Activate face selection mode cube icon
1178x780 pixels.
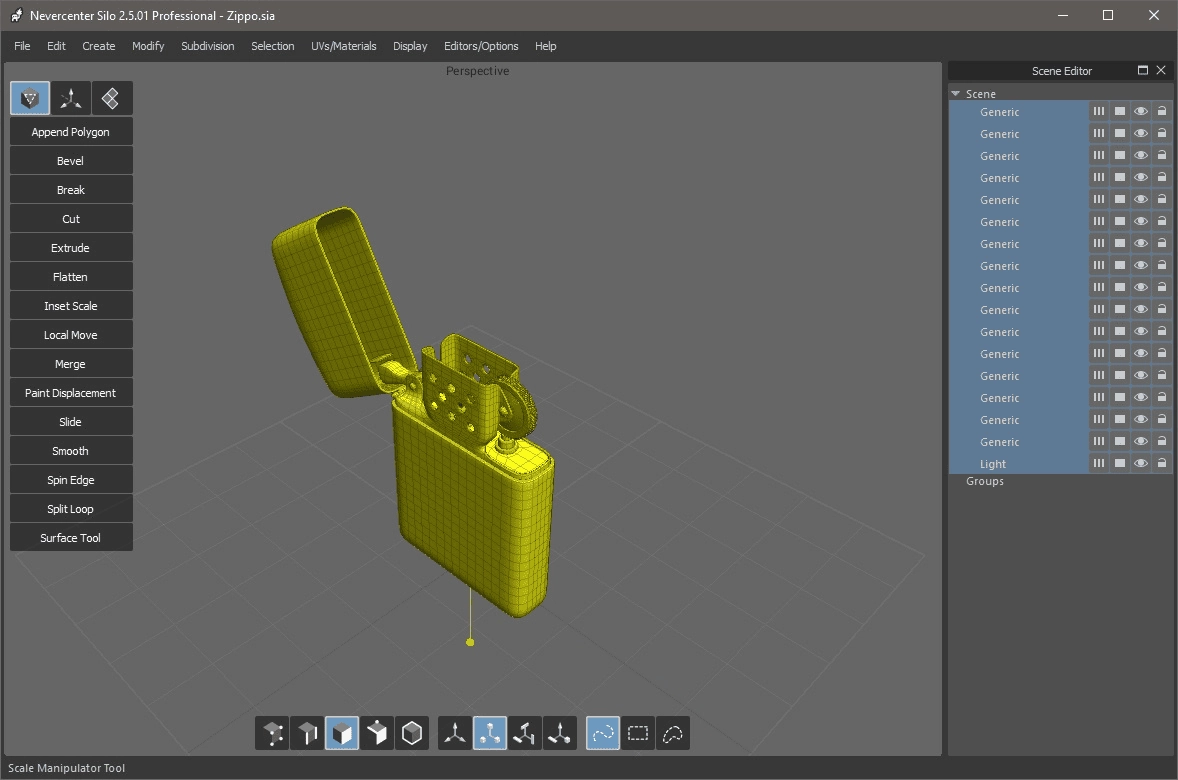click(x=342, y=733)
